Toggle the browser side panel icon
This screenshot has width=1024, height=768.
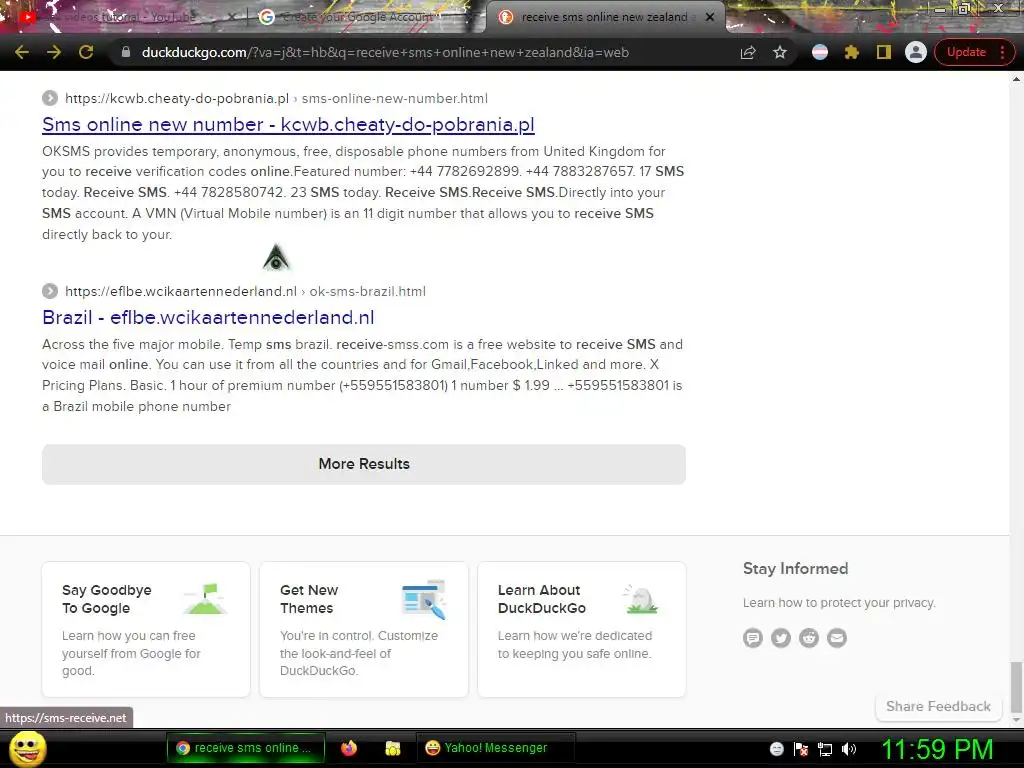coord(884,52)
